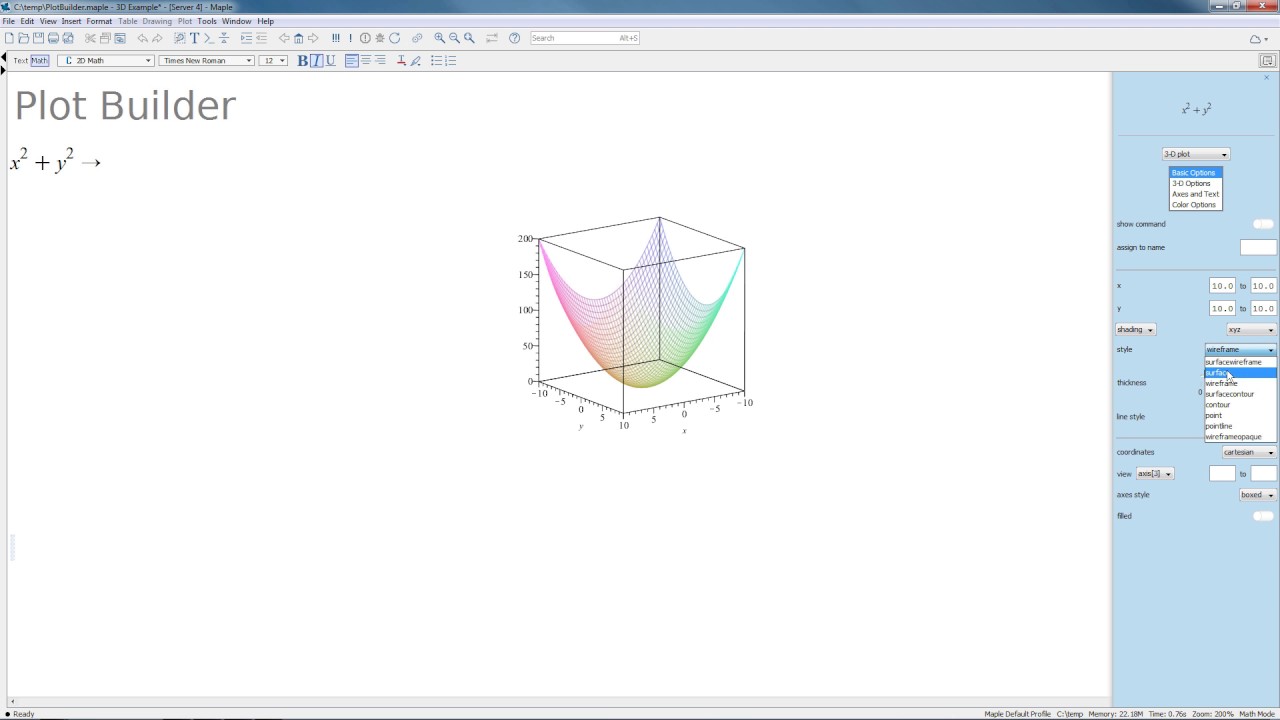
Task: Open the File menu
Action: coord(8,21)
